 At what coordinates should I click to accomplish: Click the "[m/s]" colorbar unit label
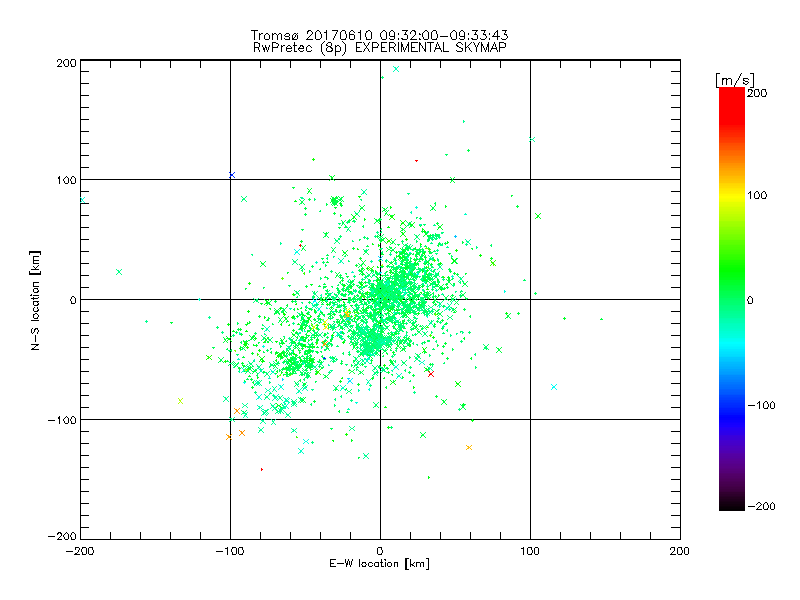[735, 80]
